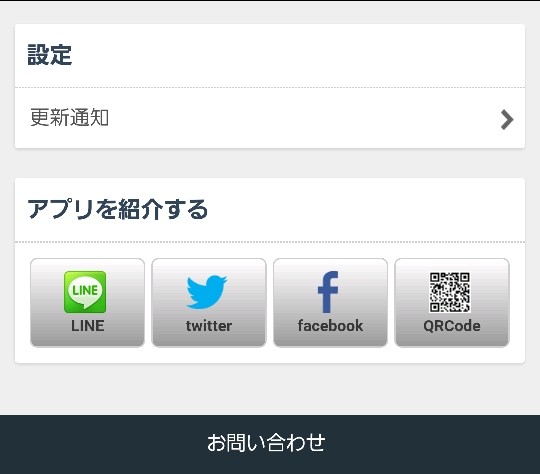Screen dimensions: 540x474
Task: Tap the green LINE speech bubble icon
Action: (85, 292)
